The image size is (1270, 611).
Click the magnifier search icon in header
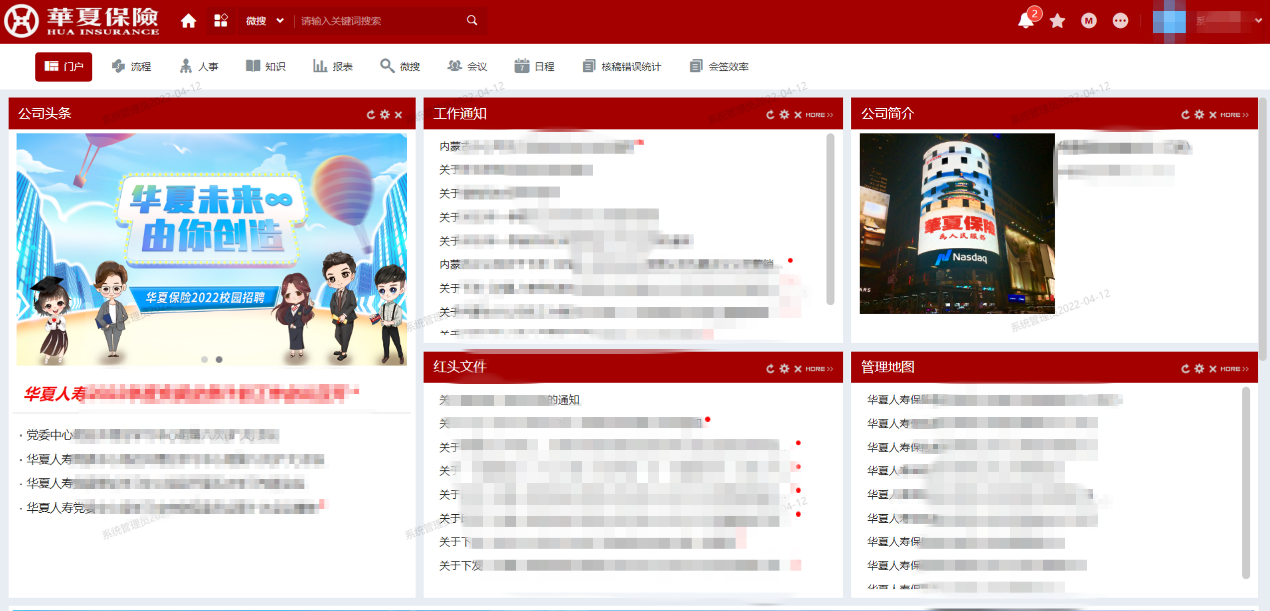(472, 21)
